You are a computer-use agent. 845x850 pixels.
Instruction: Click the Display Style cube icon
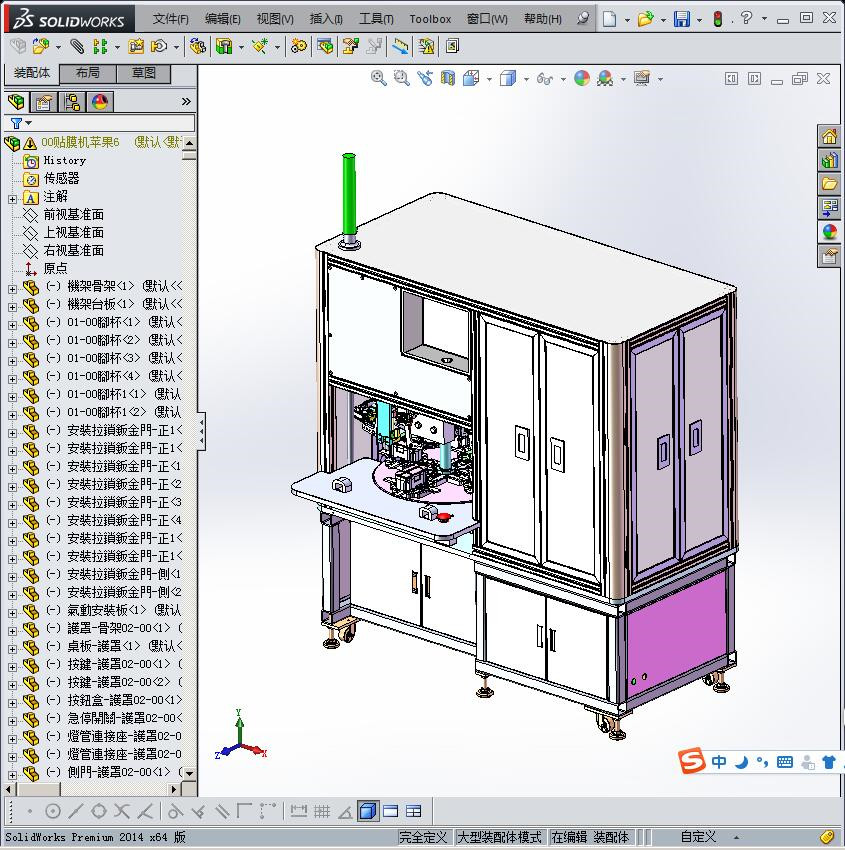(x=508, y=79)
